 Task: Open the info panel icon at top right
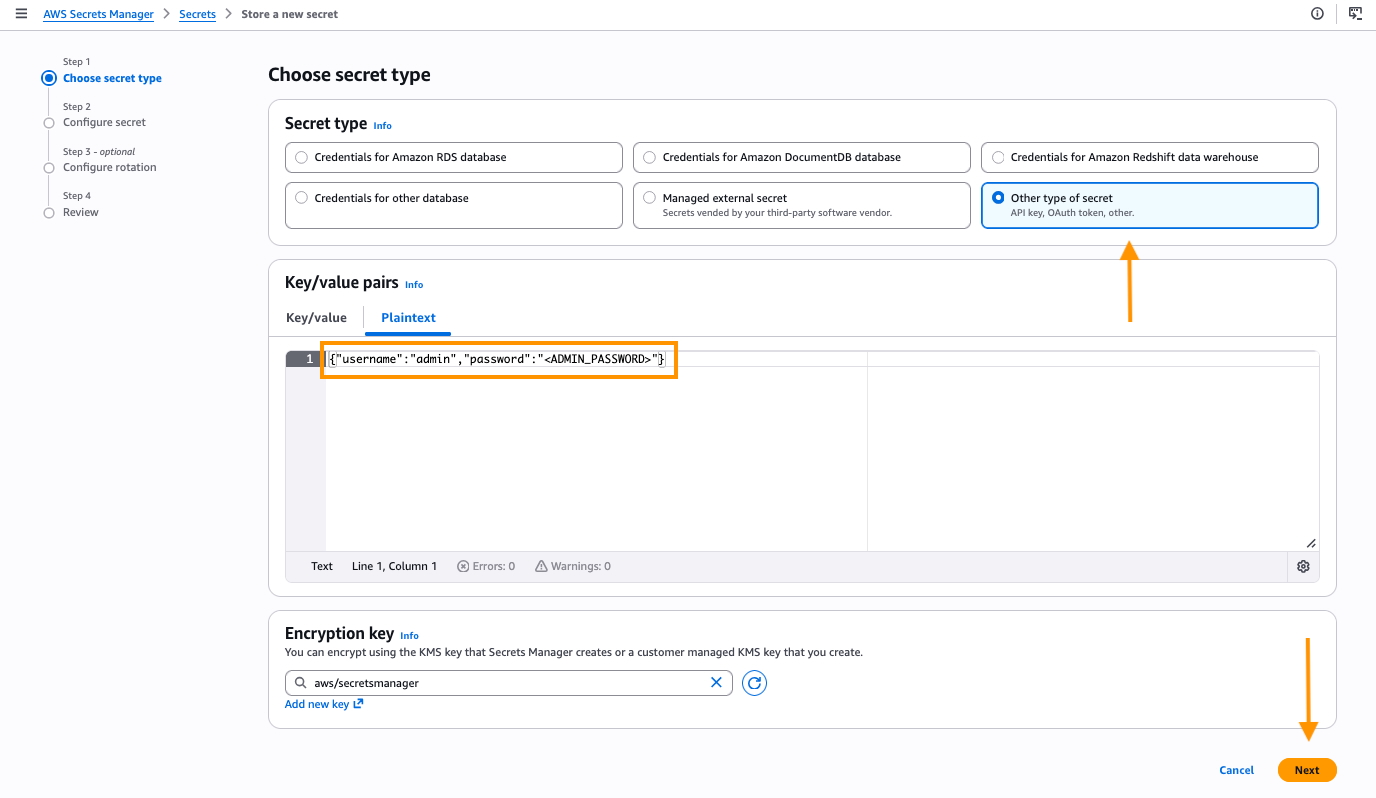pos(1317,14)
